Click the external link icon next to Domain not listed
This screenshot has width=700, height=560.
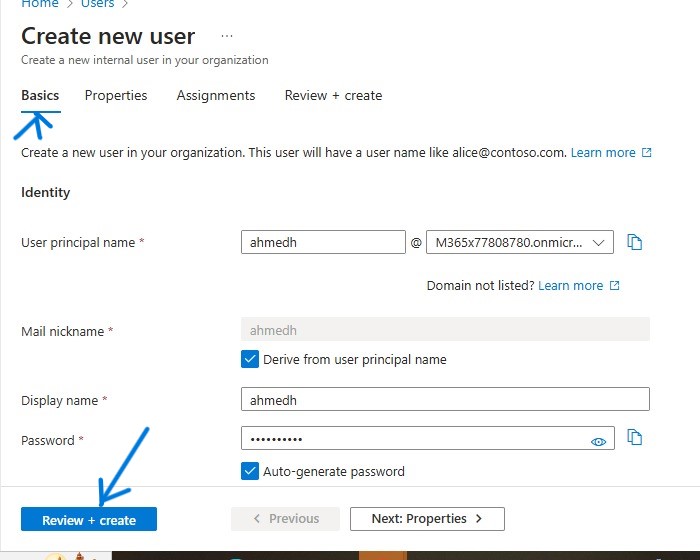[615, 286]
